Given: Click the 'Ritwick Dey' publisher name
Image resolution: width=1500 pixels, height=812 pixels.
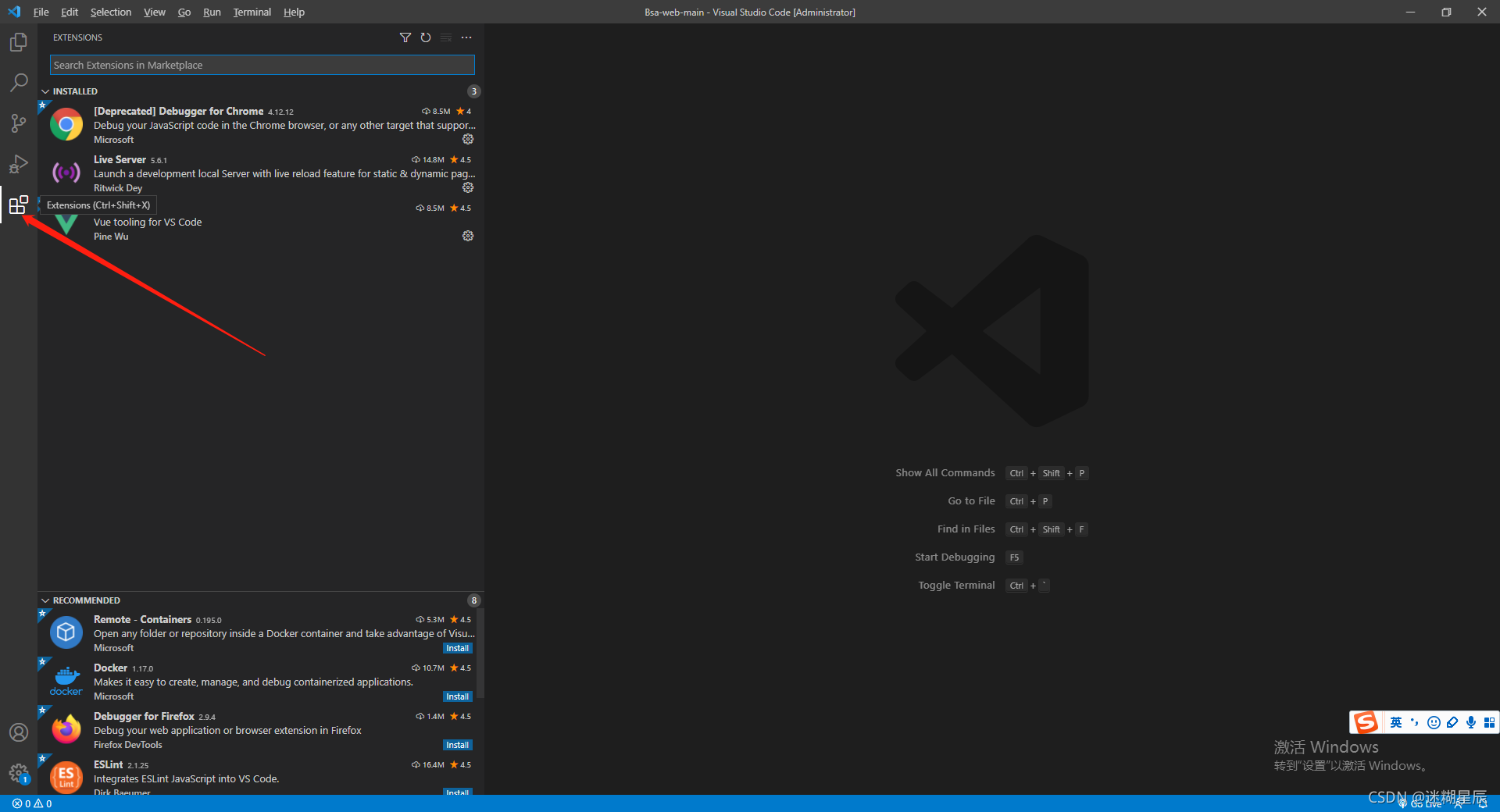Looking at the screenshot, I should (118, 188).
